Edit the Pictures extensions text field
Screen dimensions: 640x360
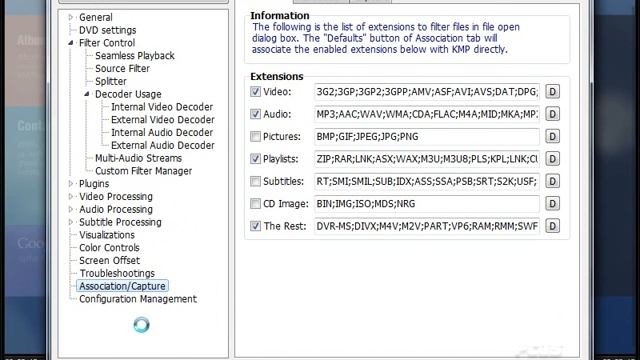coord(427,137)
